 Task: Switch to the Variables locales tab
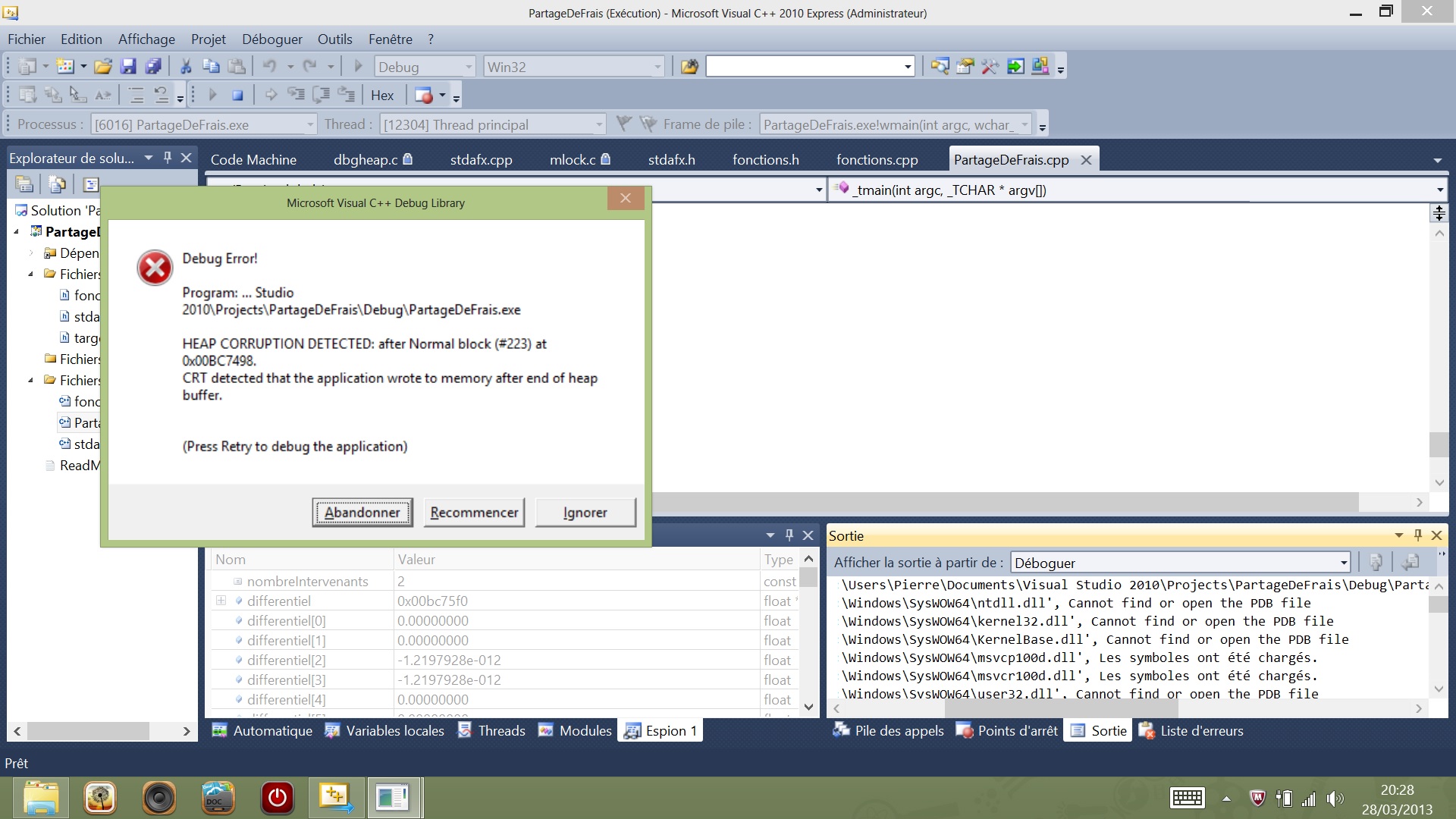385,730
